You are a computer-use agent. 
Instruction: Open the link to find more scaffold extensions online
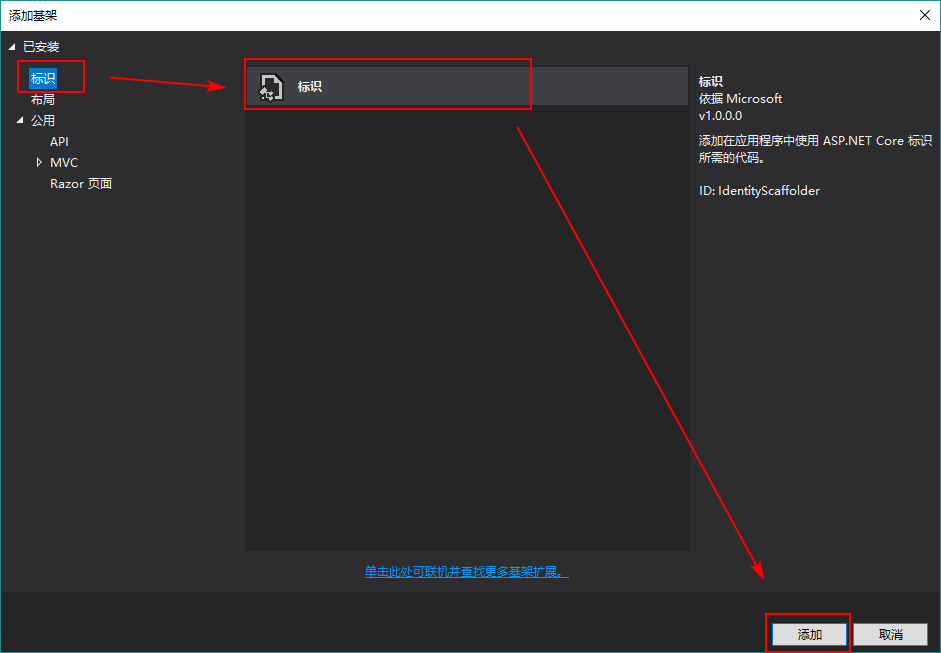(466, 570)
